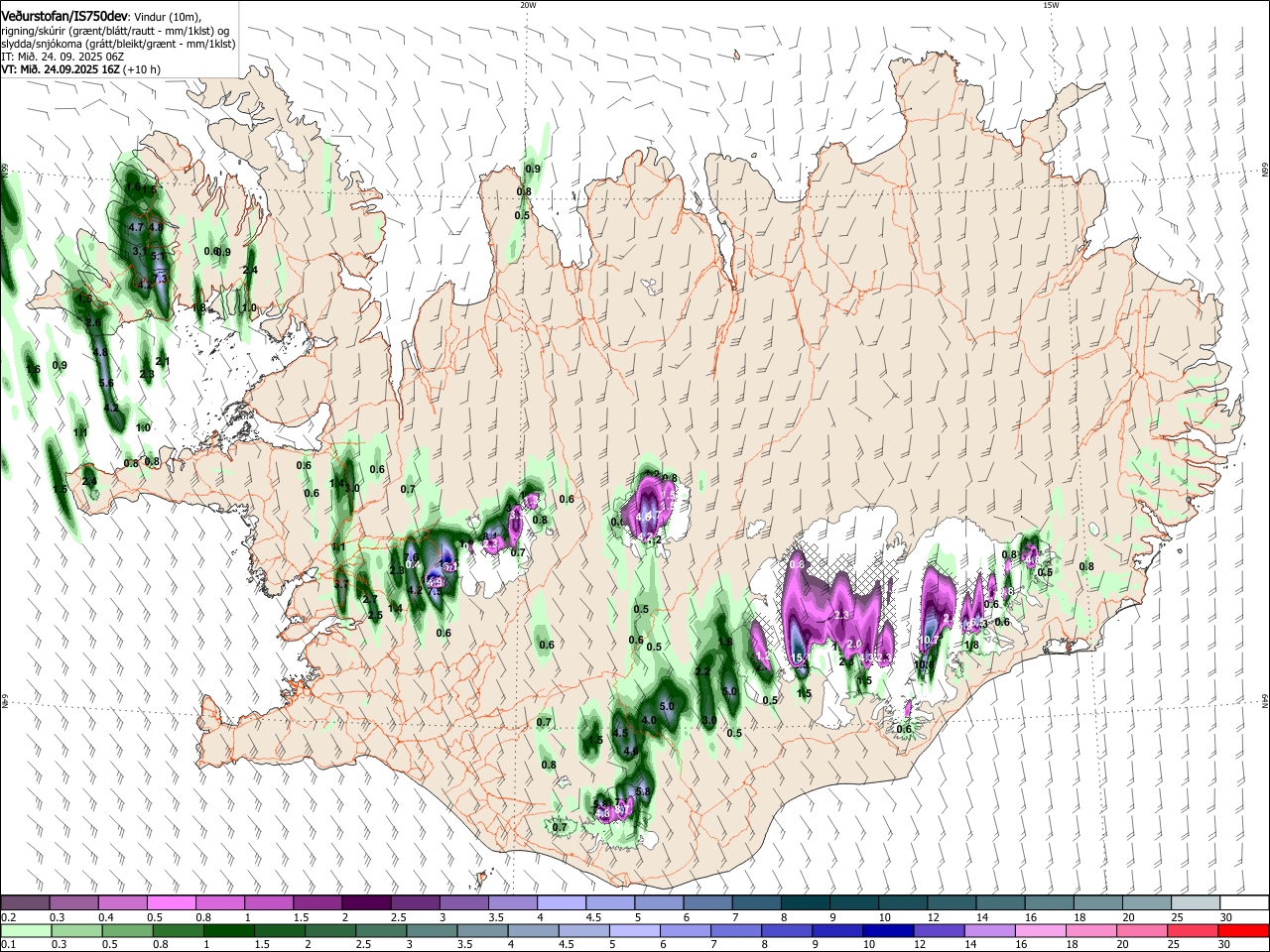Choose the pale lavender 4 mm snow swatch
This screenshot has width=1270, height=952.
pos(562,902)
